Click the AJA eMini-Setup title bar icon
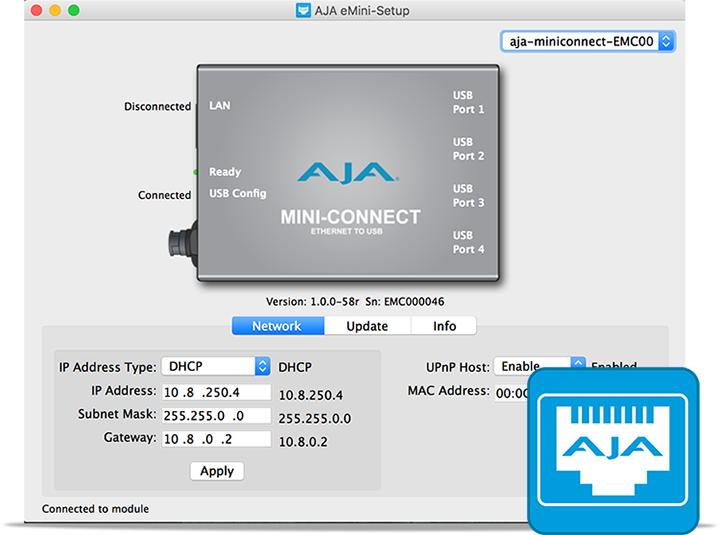 tap(303, 10)
